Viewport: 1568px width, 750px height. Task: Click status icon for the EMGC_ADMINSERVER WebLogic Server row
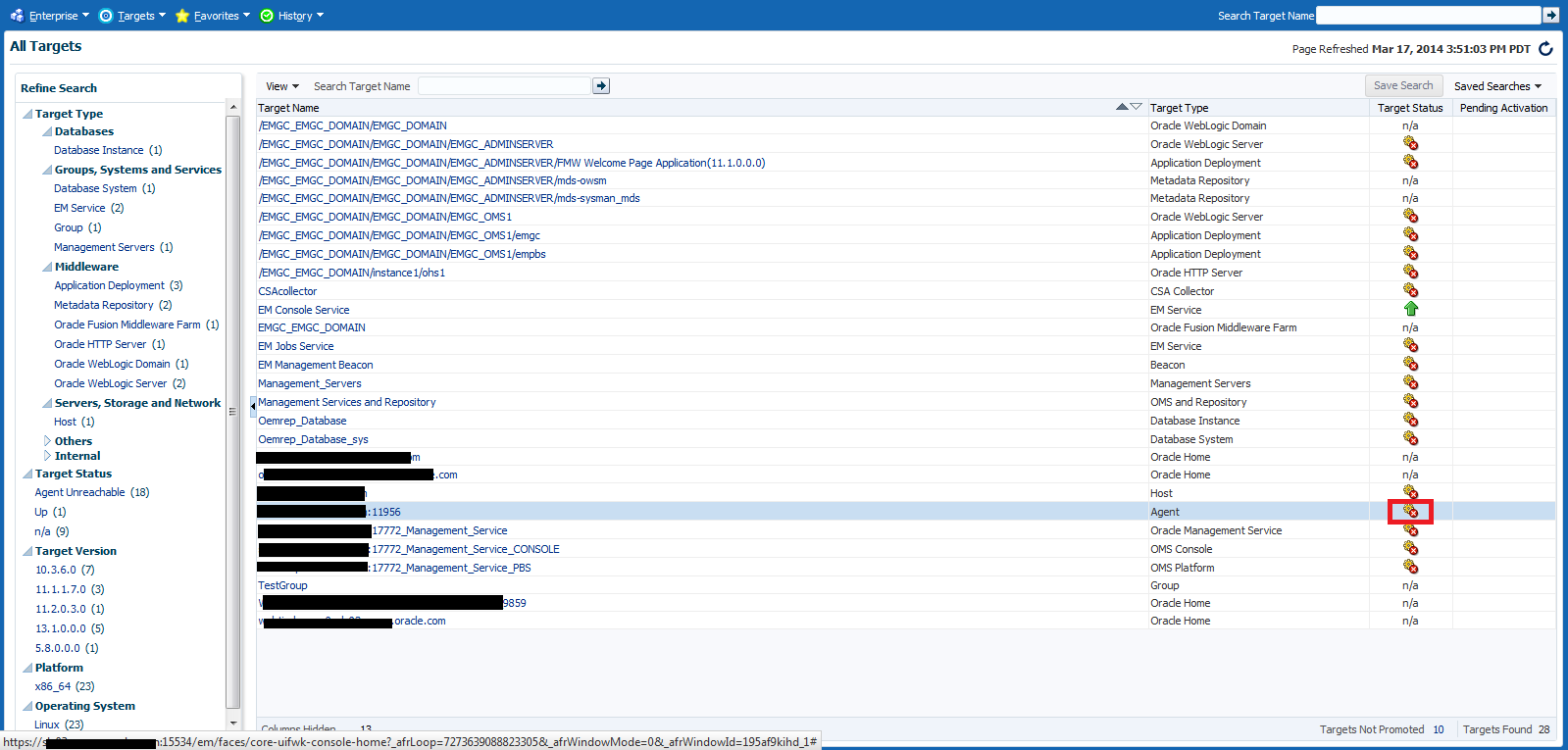click(x=1410, y=143)
